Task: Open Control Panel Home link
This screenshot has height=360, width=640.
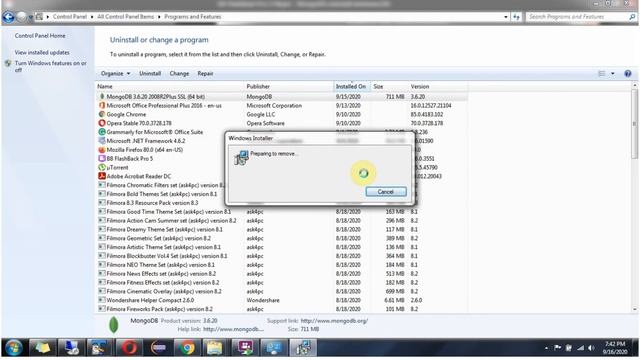Action: click(x=40, y=36)
